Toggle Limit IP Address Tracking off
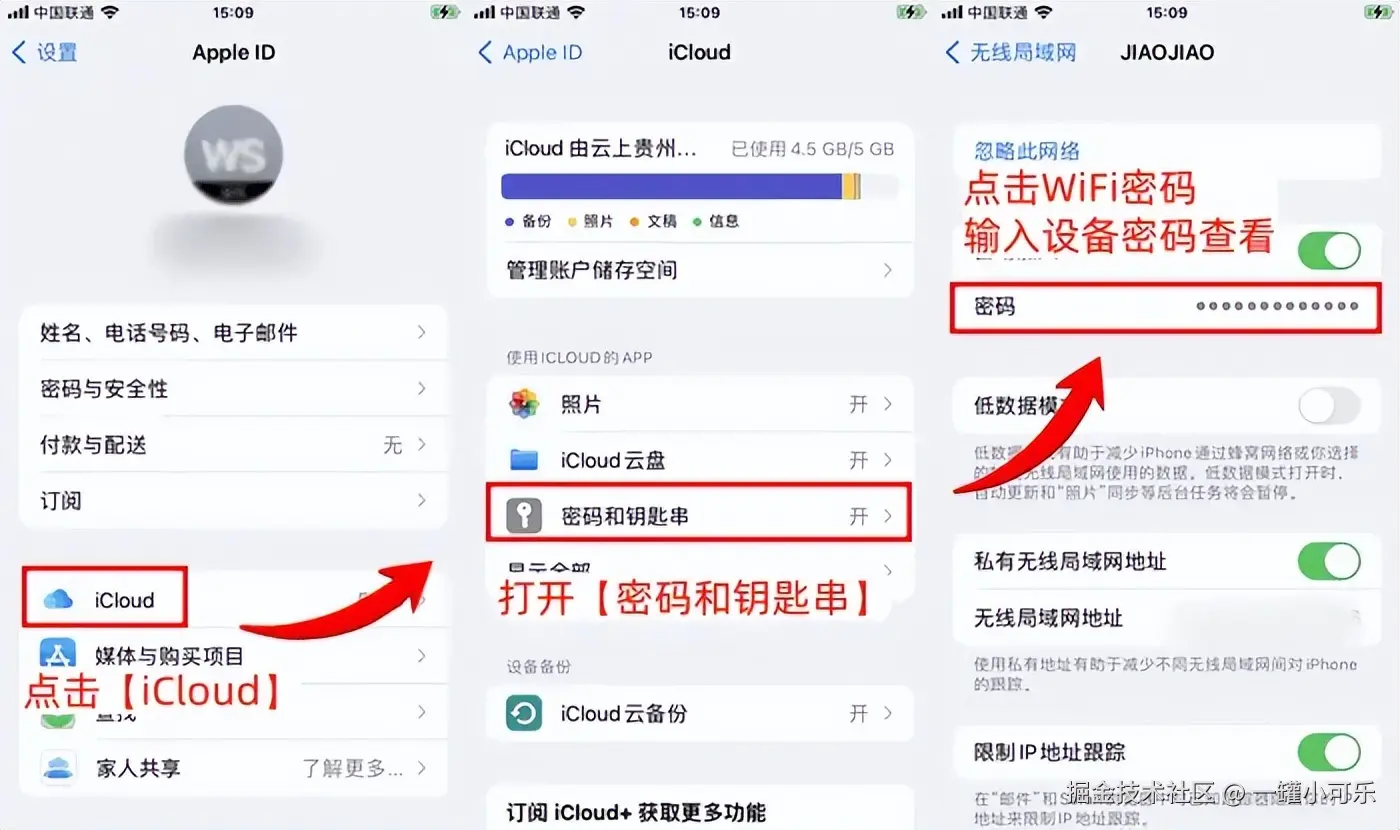Viewport: 1400px width, 830px height. tap(1329, 752)
